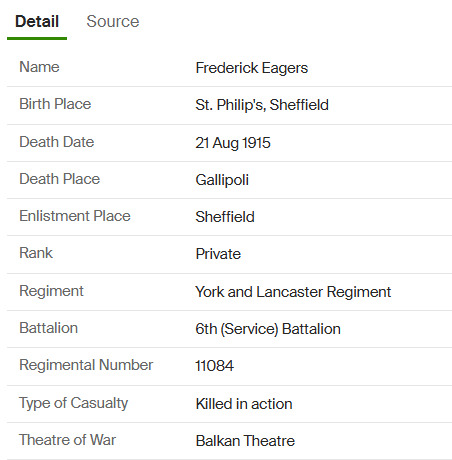
Task: Click the Regiment label
Action: [51, 291]
